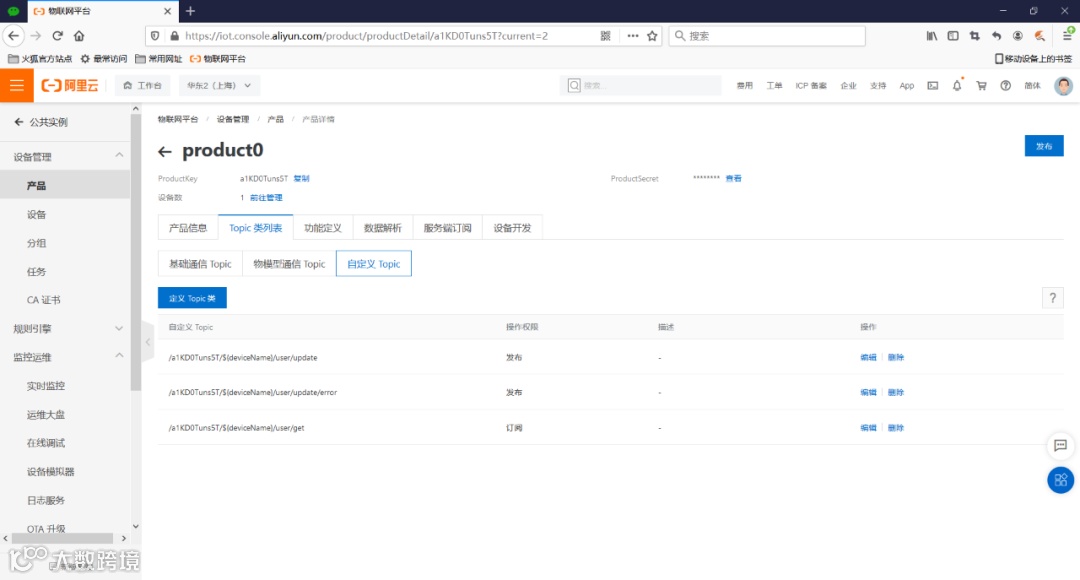Viewport: 1080px width, 580px height.
Task: Delete the /user/update topic row
Action: pyautogui.click(x=895, y=358)
